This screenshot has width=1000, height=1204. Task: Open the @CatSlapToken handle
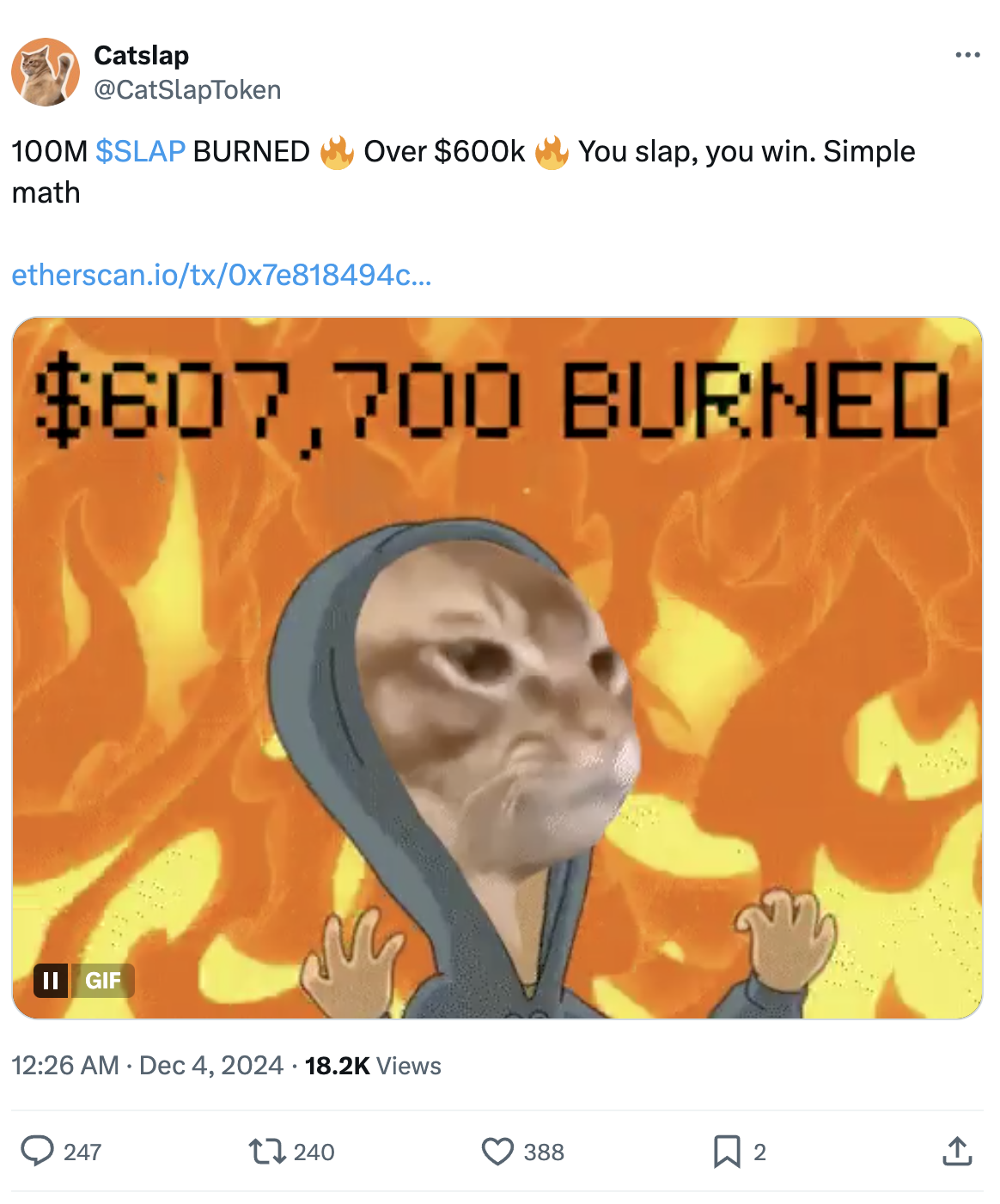[187, 90]
